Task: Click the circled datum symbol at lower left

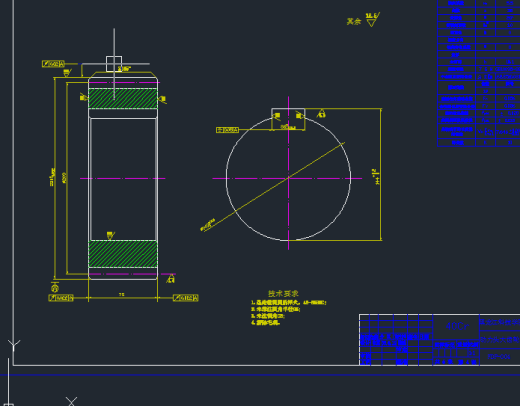Action: tap(55, 287)
